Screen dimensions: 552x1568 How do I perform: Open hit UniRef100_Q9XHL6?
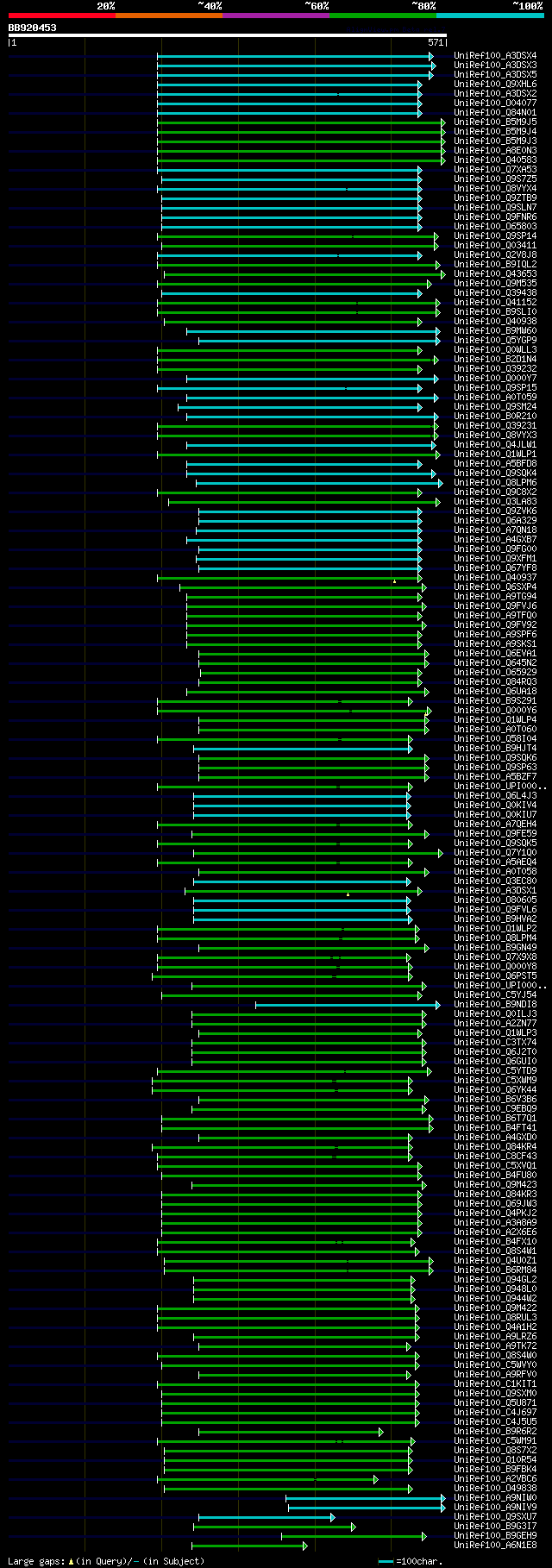(495, 85)
